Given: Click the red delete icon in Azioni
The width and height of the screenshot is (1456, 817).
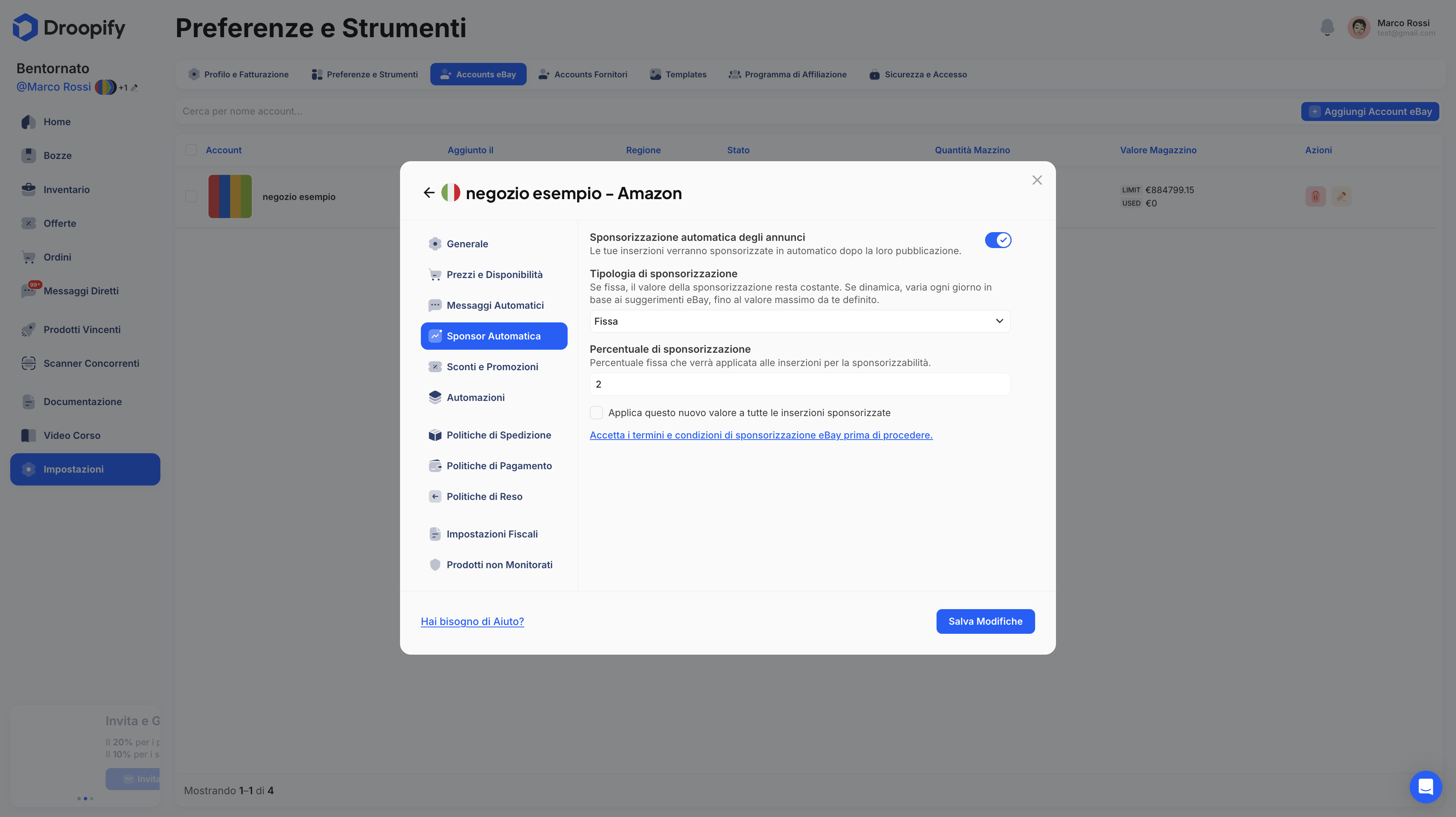Looking at the screenshot, I should 1315,196.
